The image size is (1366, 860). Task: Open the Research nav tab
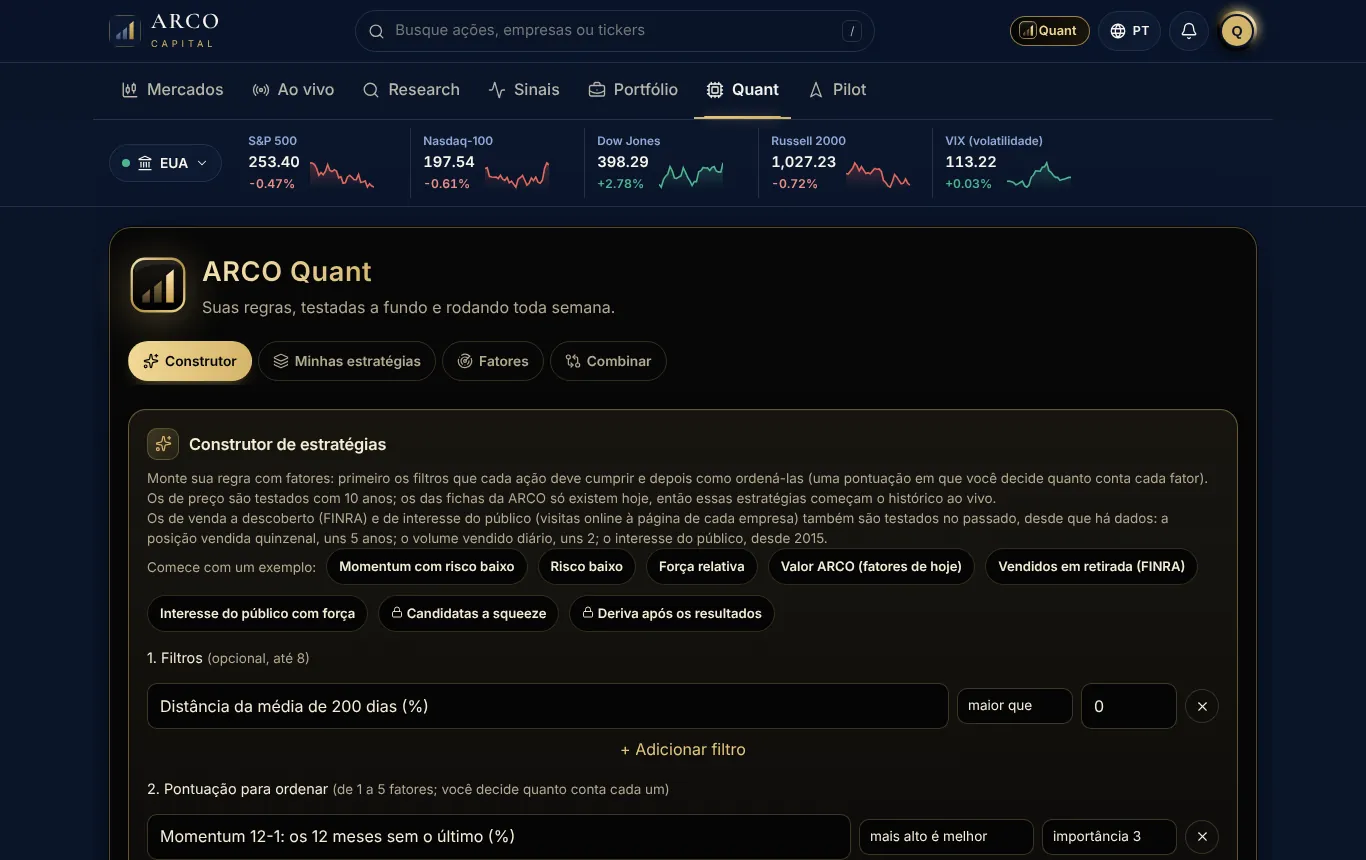point(411,90)
